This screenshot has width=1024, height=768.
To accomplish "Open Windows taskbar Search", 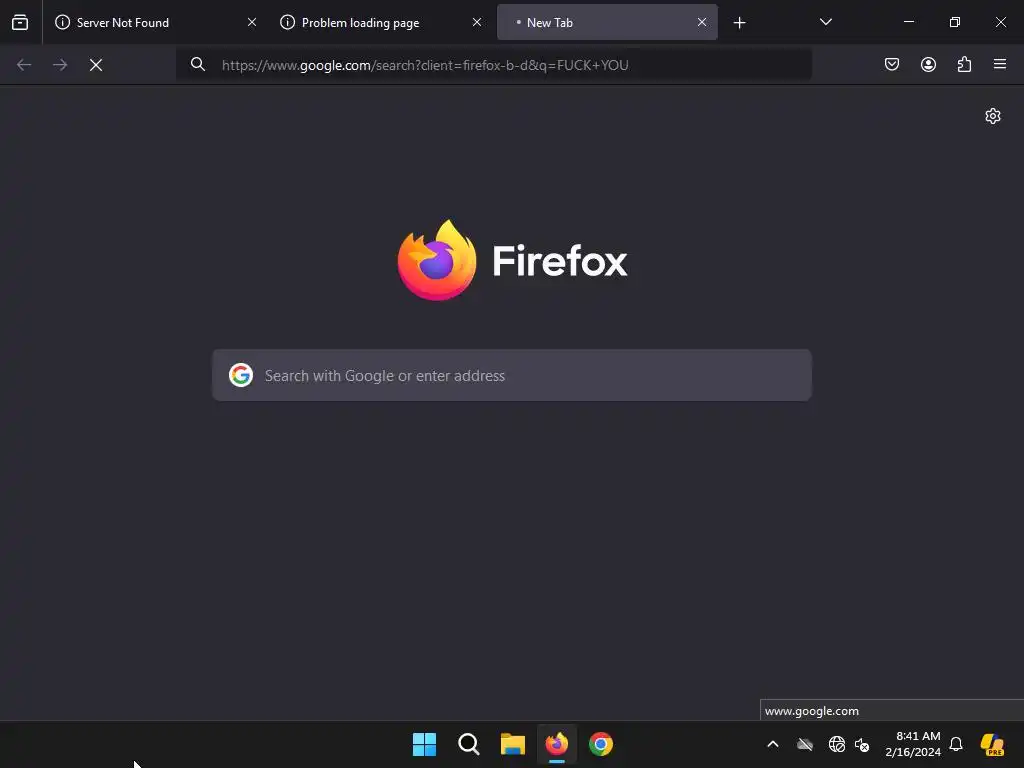I will pyautogui.click(x=469, y=744).
